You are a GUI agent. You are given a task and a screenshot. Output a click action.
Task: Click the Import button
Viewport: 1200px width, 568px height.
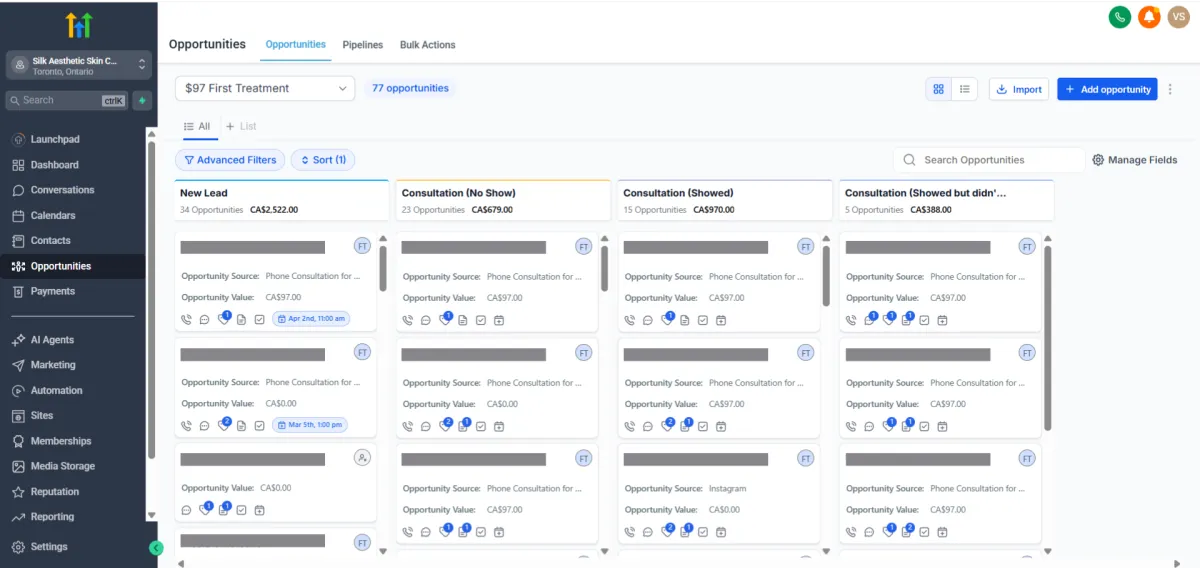point(1018,89)
